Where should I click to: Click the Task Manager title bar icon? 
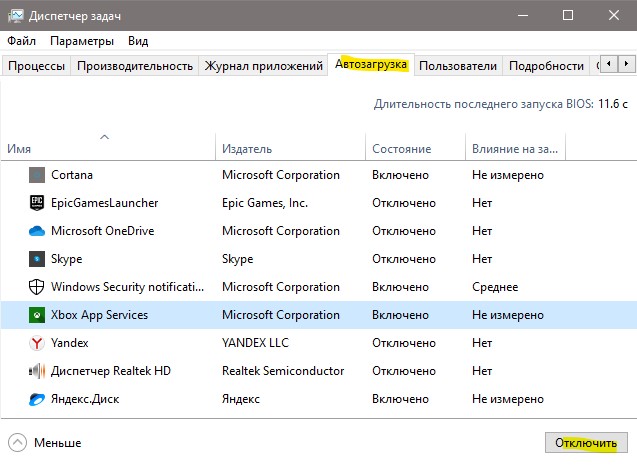point(16,16)
